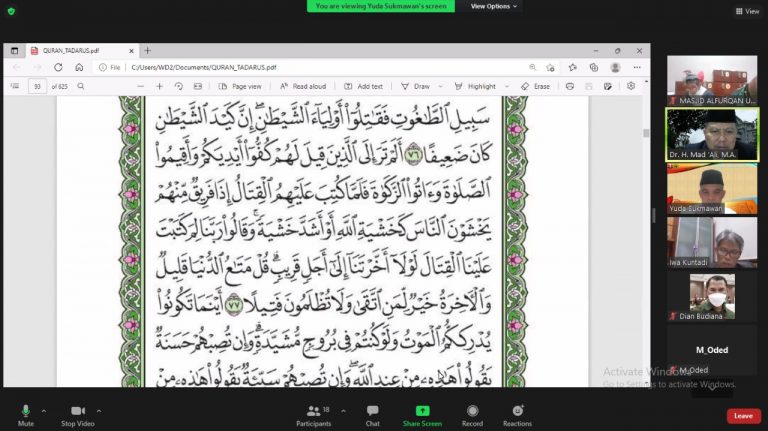Rotate the PDF page

pos(179,86)
